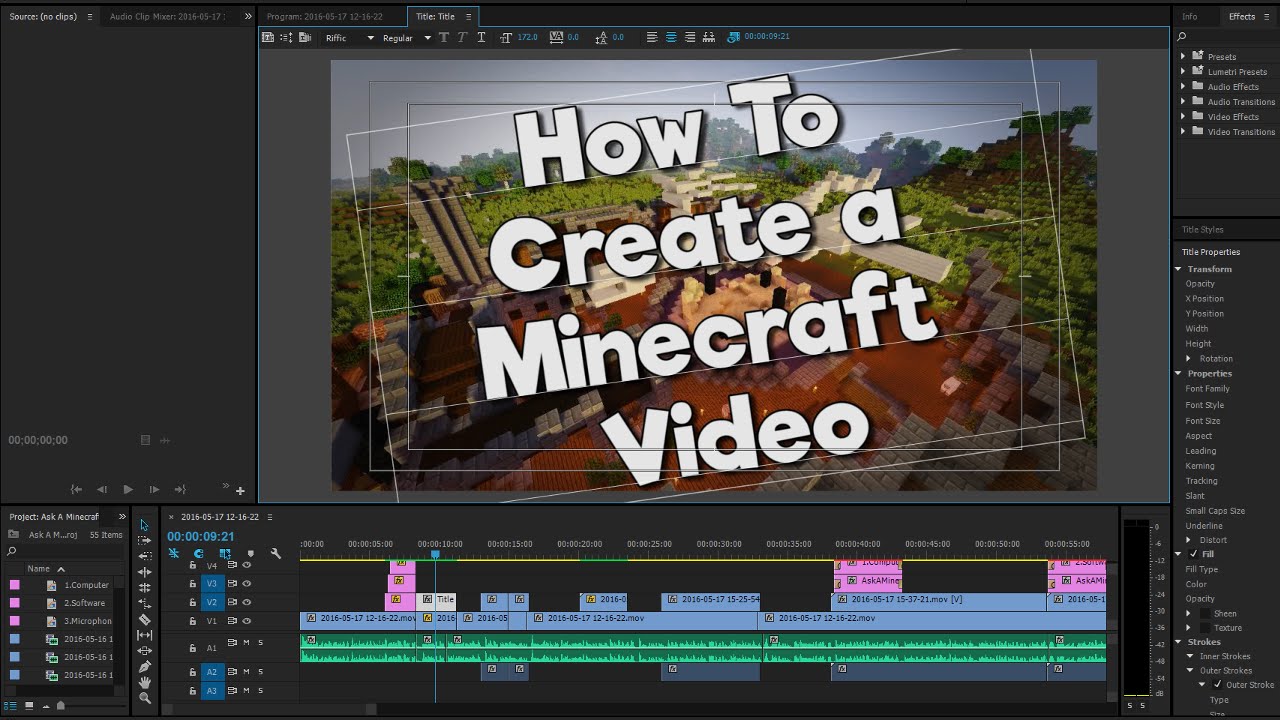Click the font size value 172.0
1280x720 pixels.
527,37
